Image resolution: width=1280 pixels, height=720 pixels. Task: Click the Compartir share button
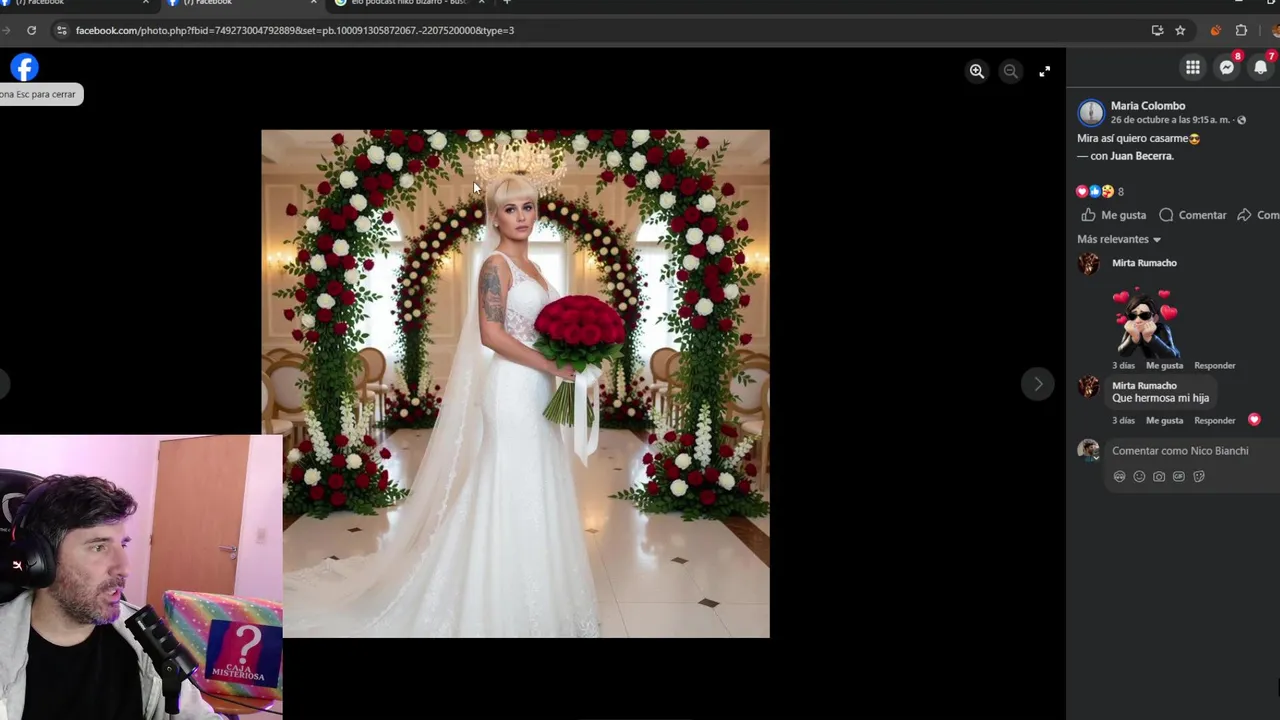click(x=1258, y=215)
